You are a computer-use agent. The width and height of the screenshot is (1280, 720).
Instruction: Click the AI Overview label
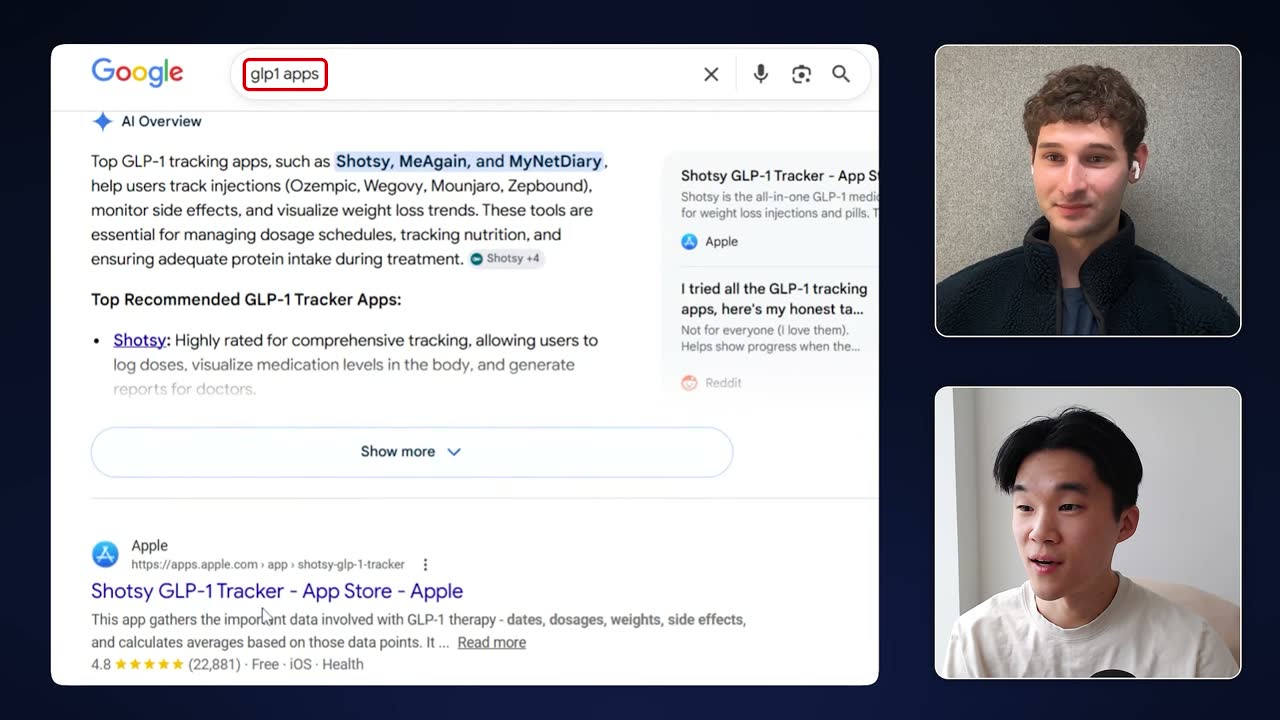pyautogui.click(x=161, y=121)
